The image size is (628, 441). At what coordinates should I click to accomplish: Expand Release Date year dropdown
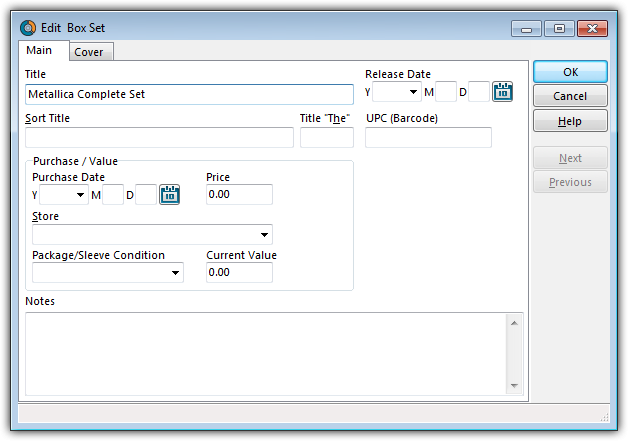(413, 92)
